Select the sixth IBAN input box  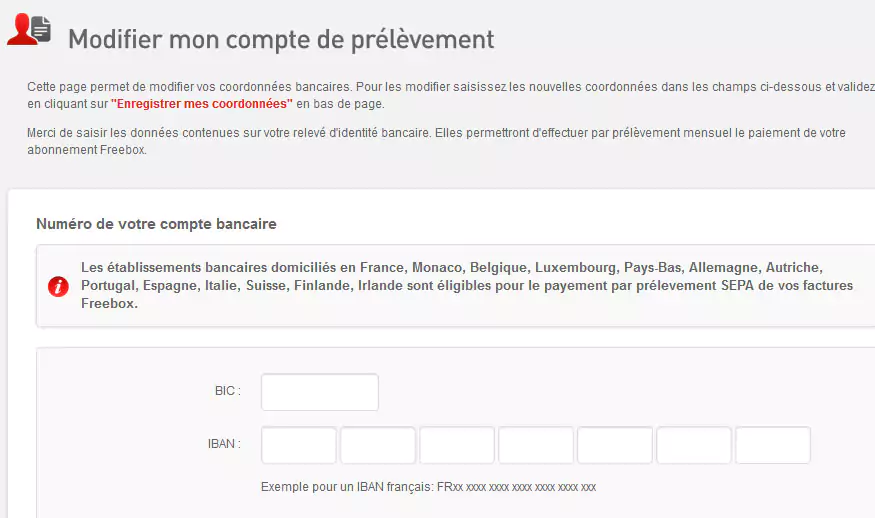[694, 445]
